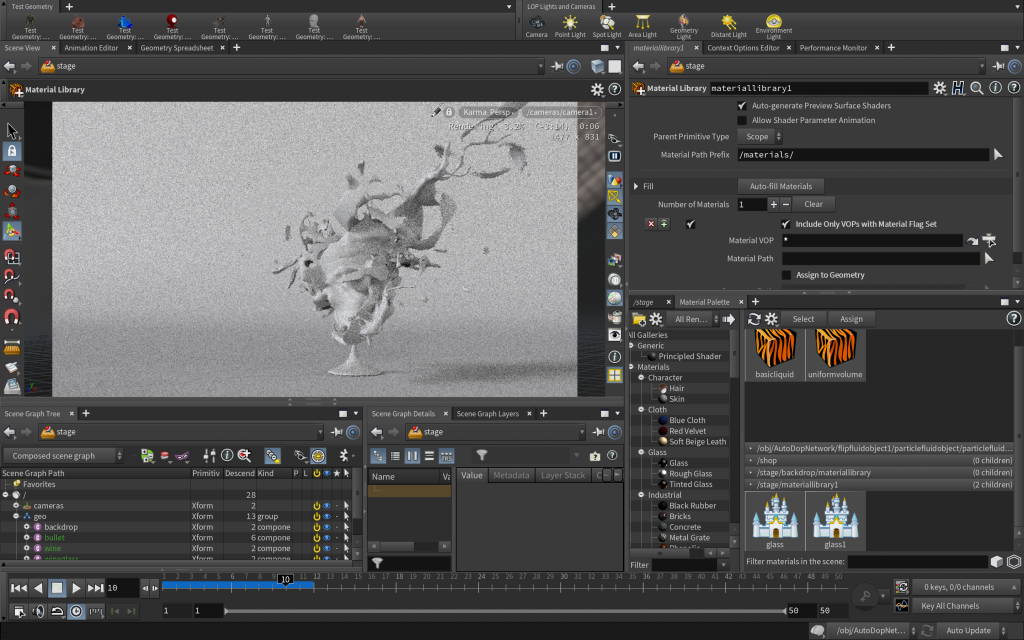Toggle Auto-generate Preview Surface Shaders checkbox
The width and height of the screenshot is (1024, 640).
tap(742, 105)
